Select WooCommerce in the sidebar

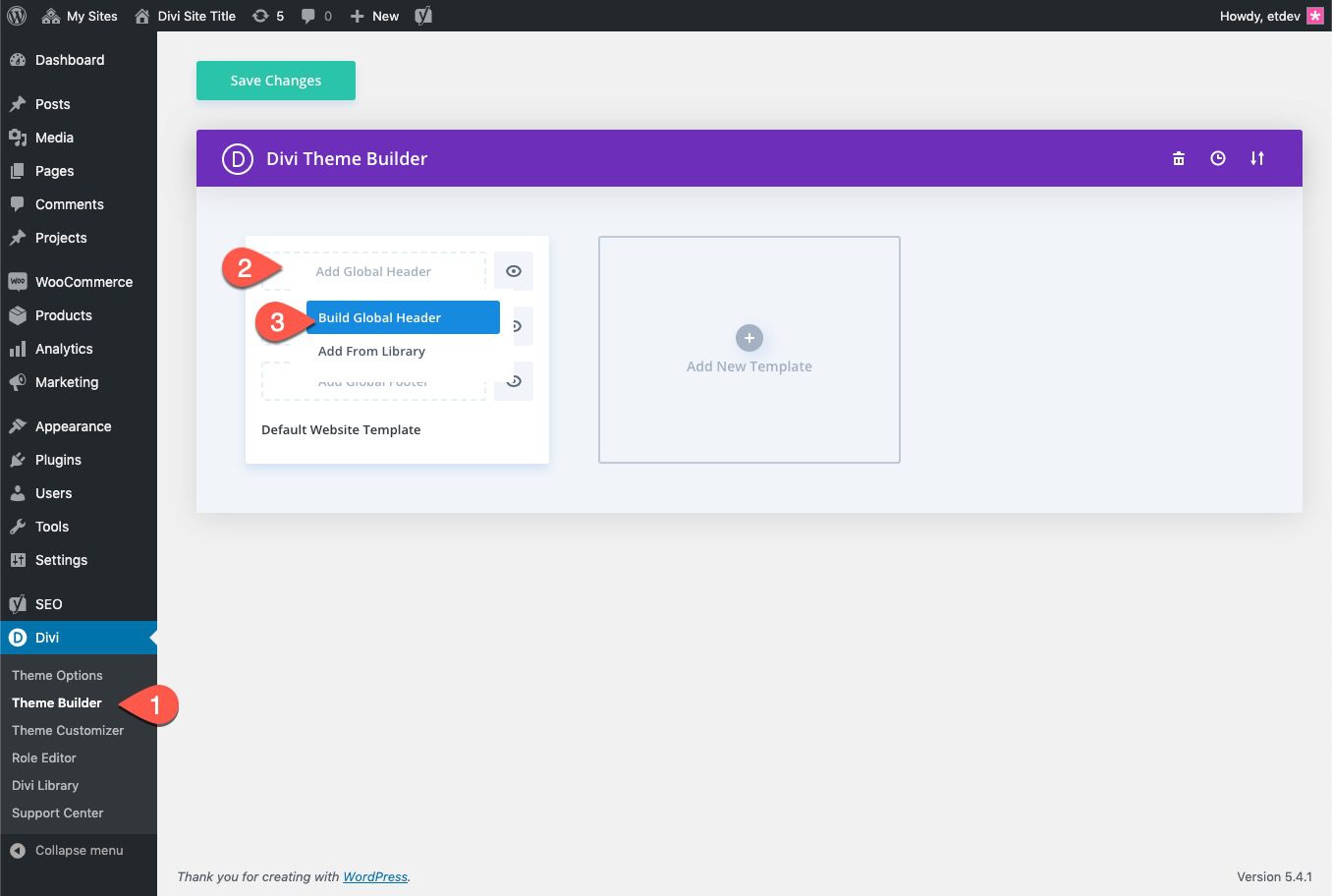(x=83, y=281)
